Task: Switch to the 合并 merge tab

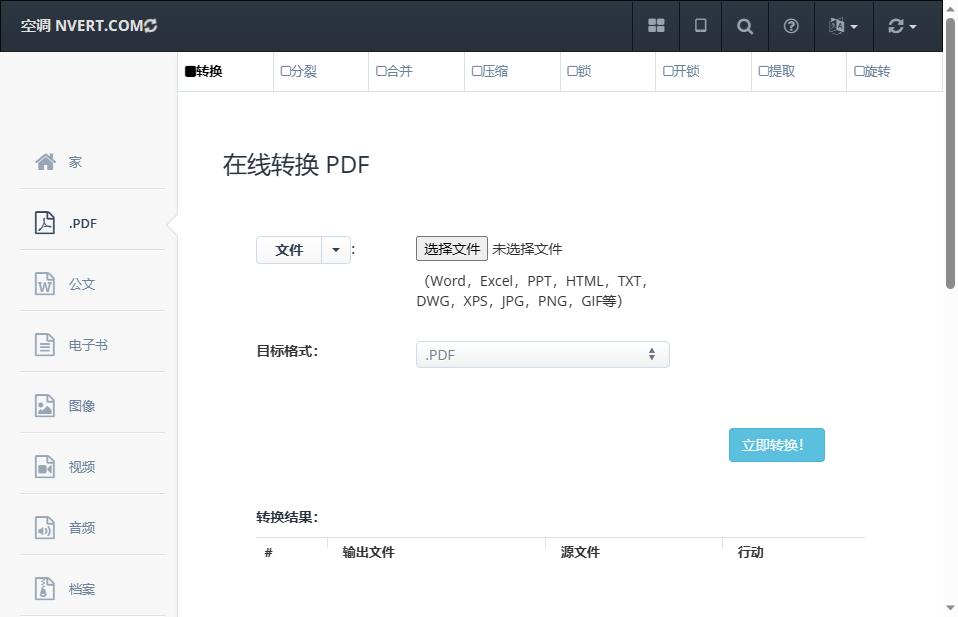Action: [397, 71]
